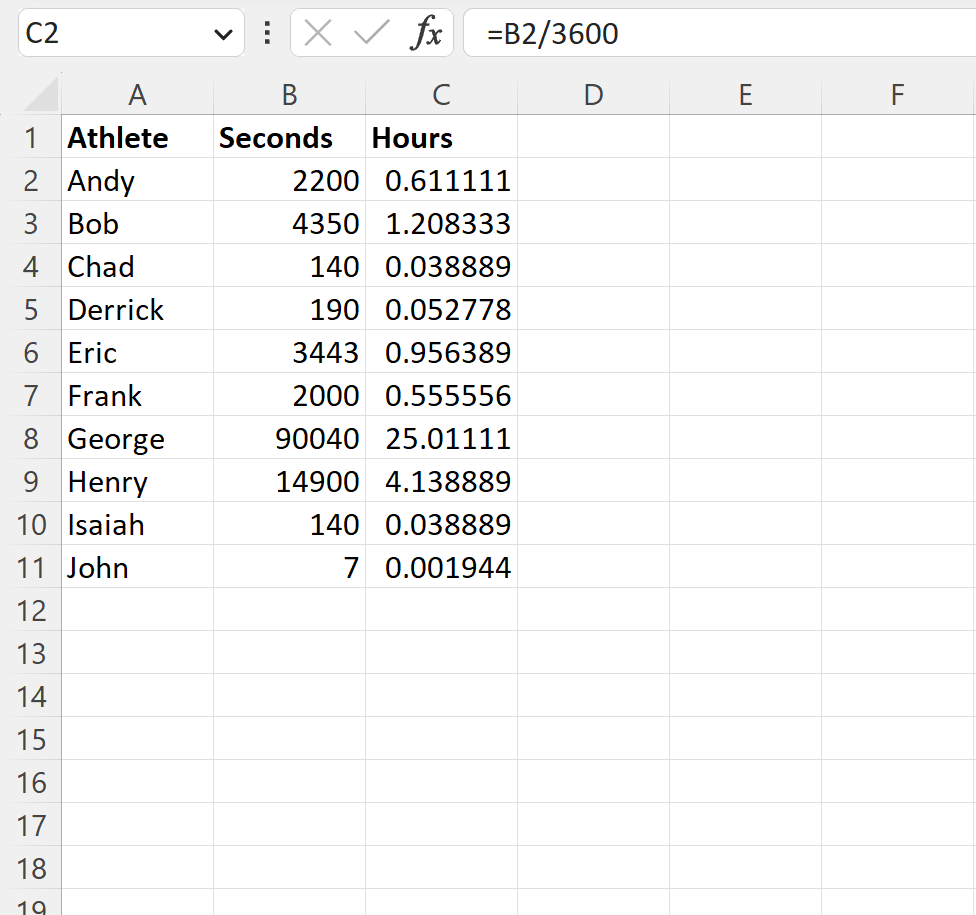
Task: Select row 8 by its row number
Action: pos(31,438)
